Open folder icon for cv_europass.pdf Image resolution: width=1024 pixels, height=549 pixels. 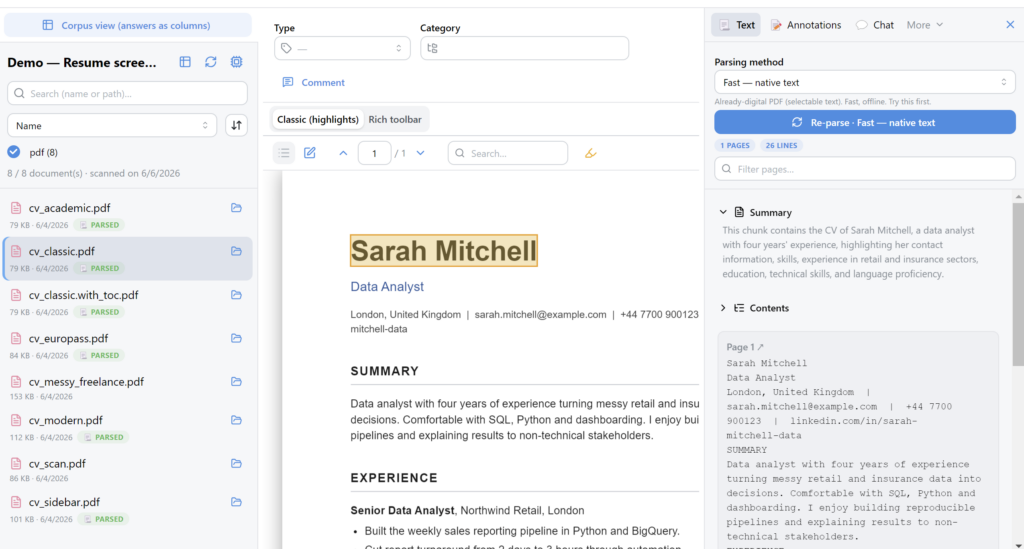[x=236, y=338]
